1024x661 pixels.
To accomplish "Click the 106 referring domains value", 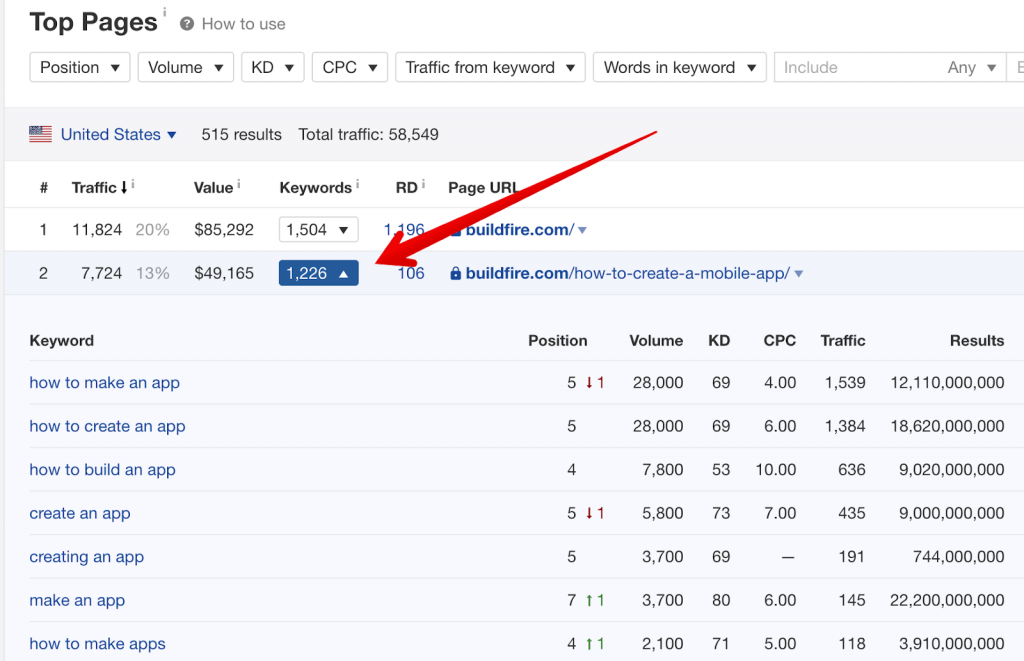I will (411, 272).
